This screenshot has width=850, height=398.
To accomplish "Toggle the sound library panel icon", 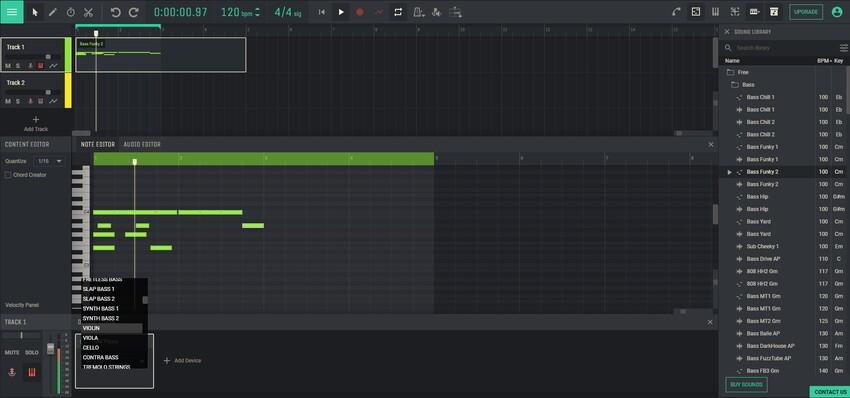I will 774,12.
